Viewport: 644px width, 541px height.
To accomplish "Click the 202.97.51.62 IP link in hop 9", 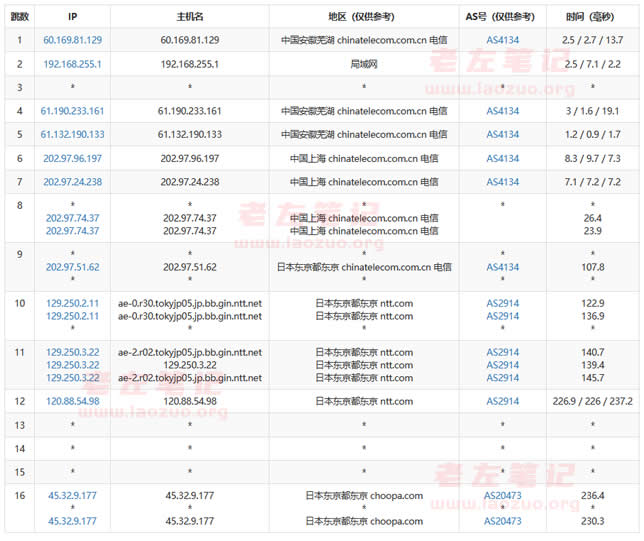I will coord(73,267).
